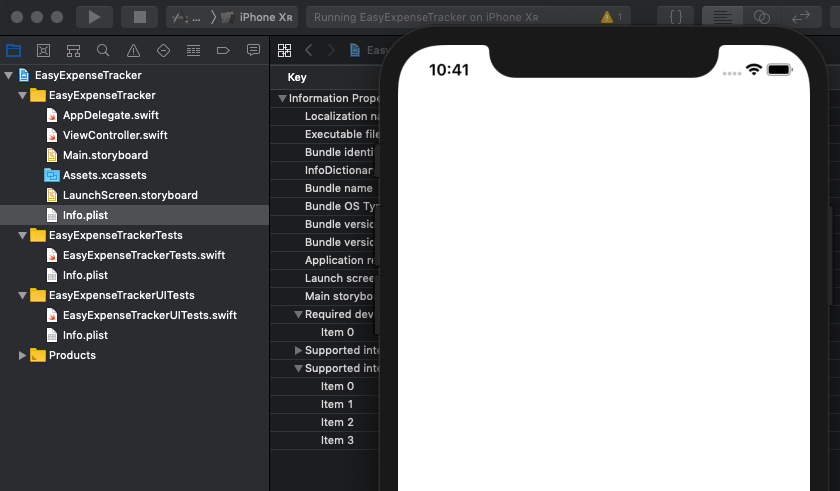This screenshot has width=840, height=491.
Task: Open the related items grid menu
Action: click(284, 50)
